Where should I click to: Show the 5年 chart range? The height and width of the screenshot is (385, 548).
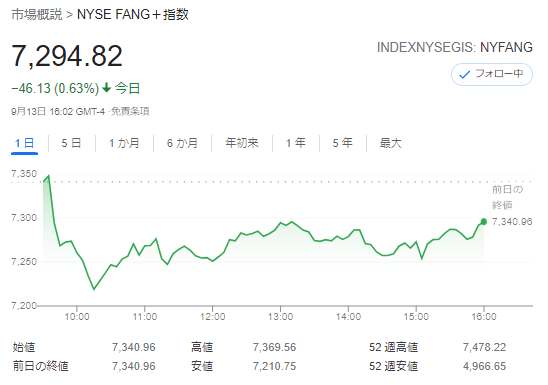(342, 143)
